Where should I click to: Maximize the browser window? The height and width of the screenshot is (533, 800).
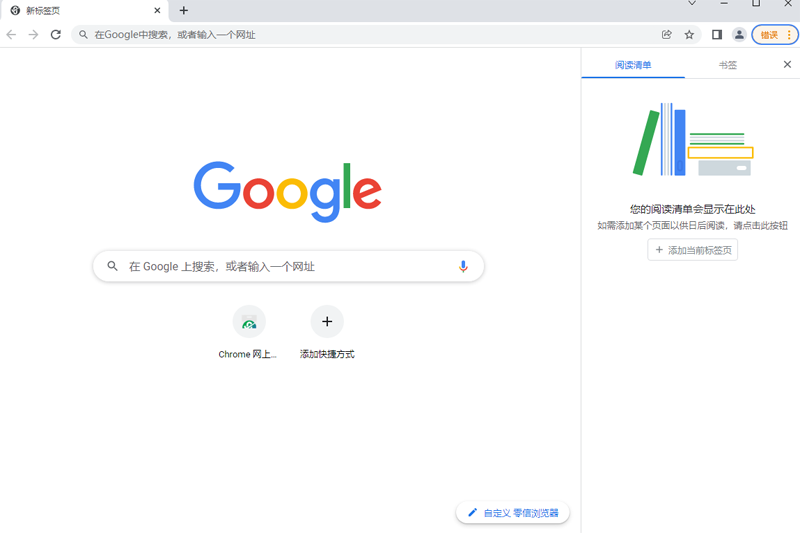tap(756, 3)
